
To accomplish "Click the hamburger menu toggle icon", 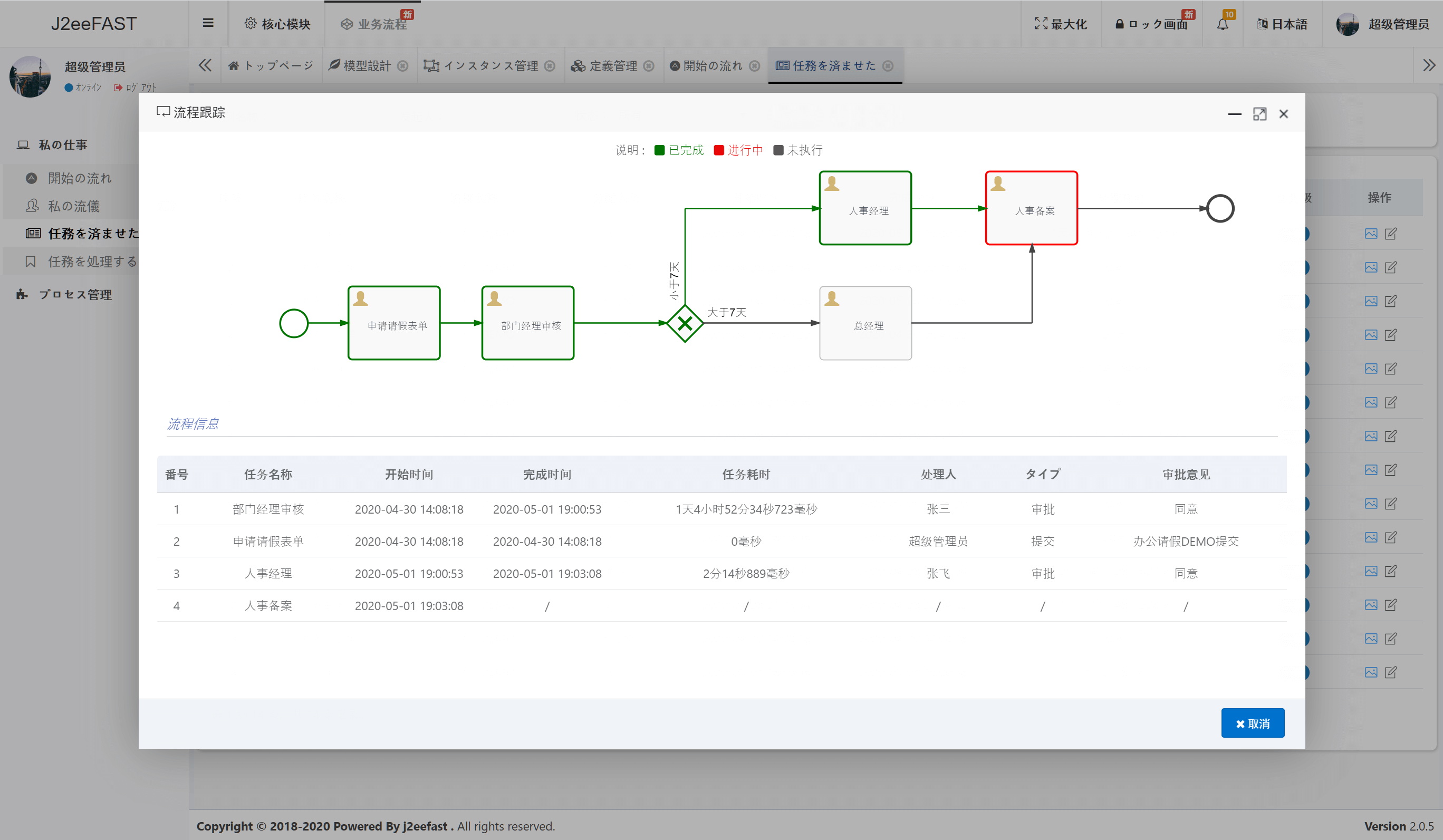I will [x=208, y=23].
